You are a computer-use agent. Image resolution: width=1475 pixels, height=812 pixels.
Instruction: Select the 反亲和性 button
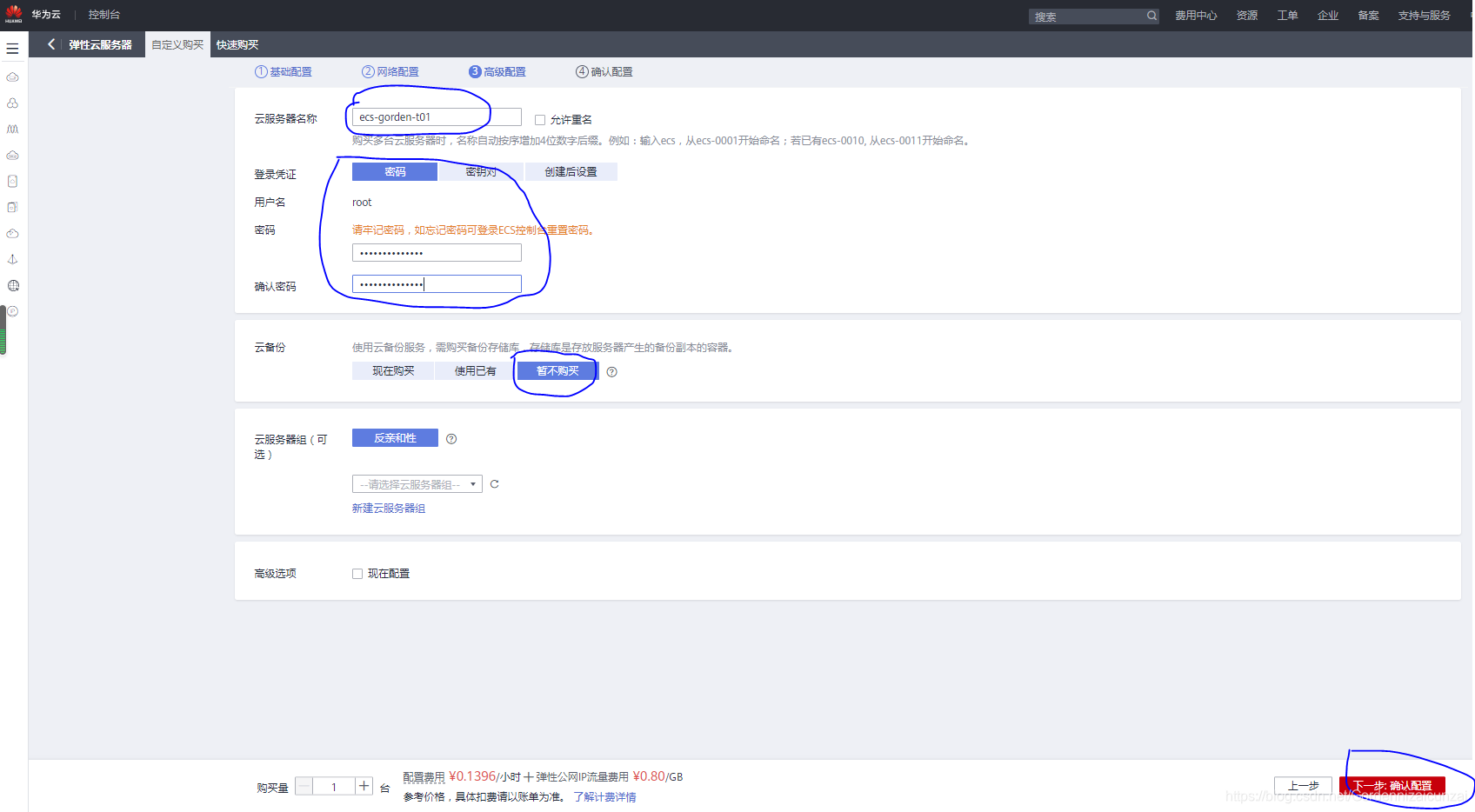[x=395, y=438]
